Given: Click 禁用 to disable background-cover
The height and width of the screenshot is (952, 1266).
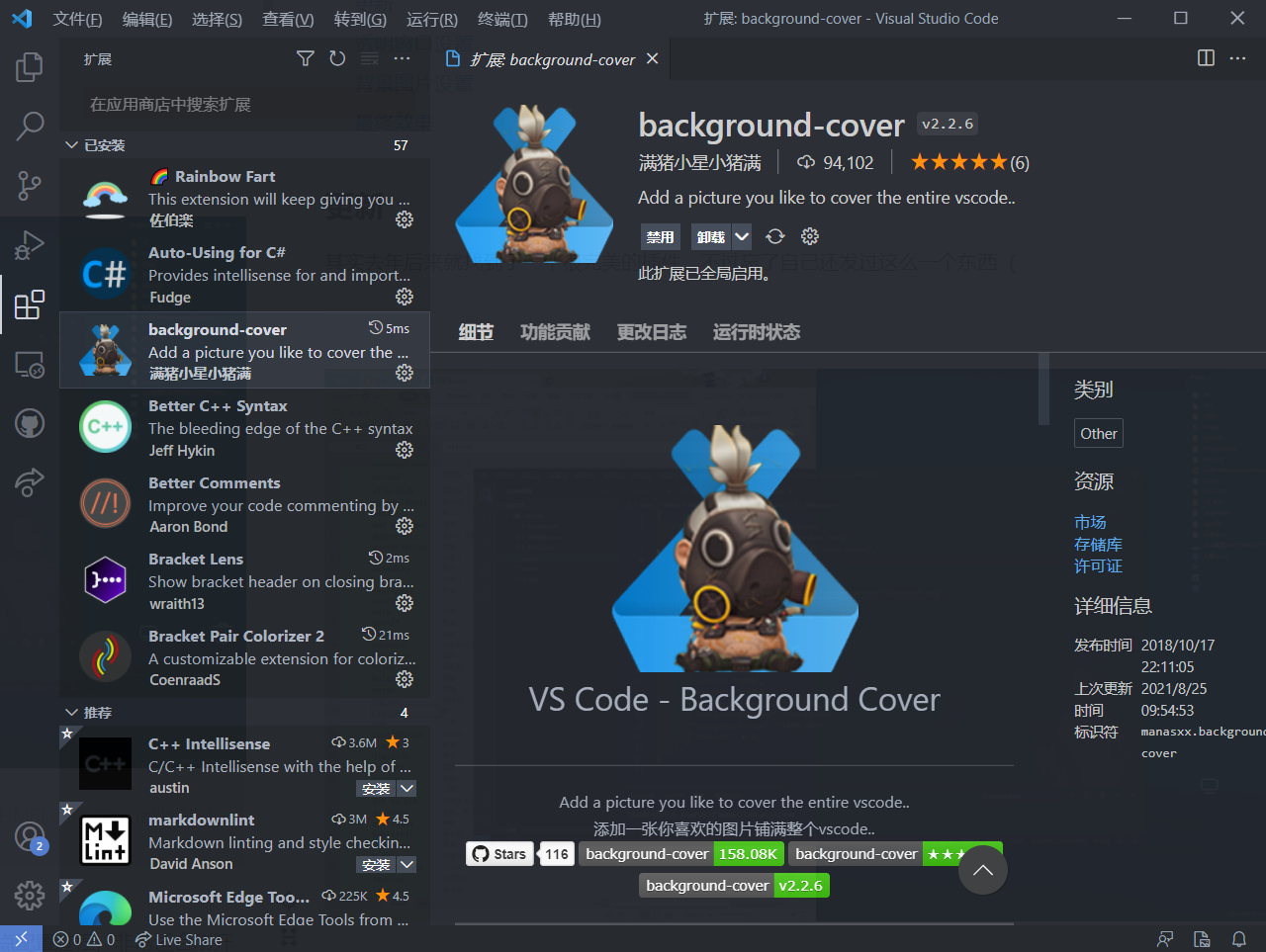Looking at the screenshot, I should click(x=660, y=236).
